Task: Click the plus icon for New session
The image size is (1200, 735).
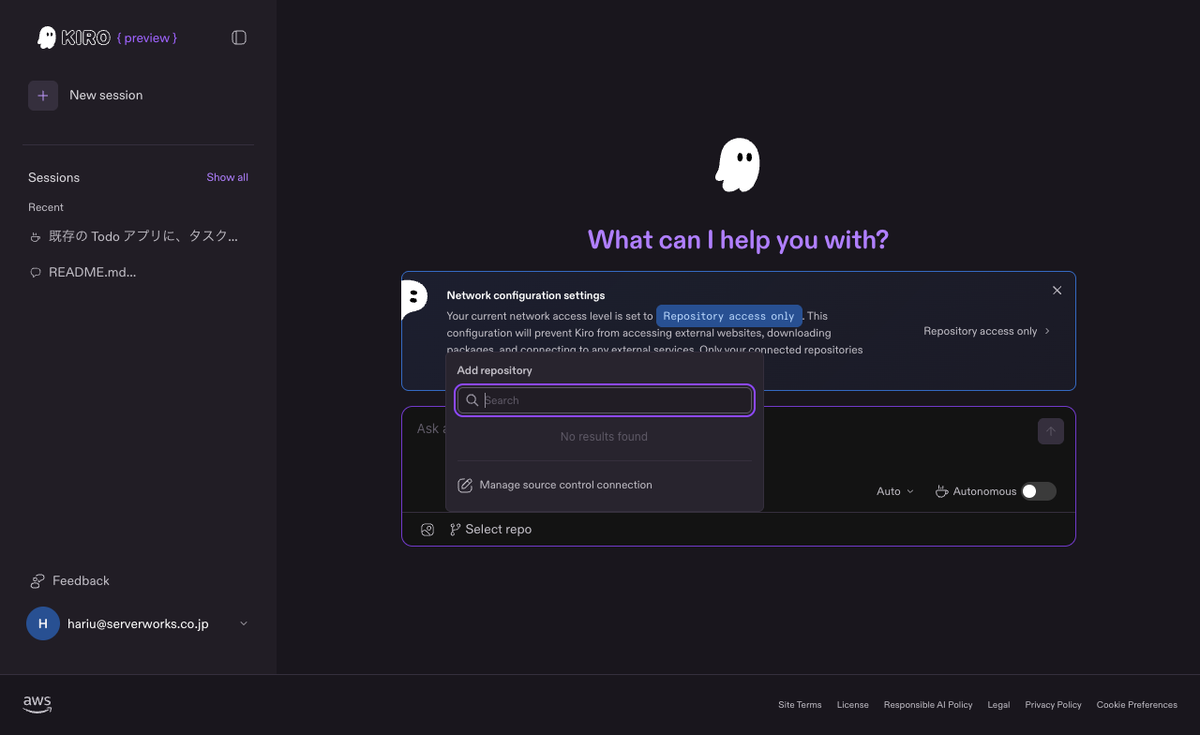Action: pos(43,95)
